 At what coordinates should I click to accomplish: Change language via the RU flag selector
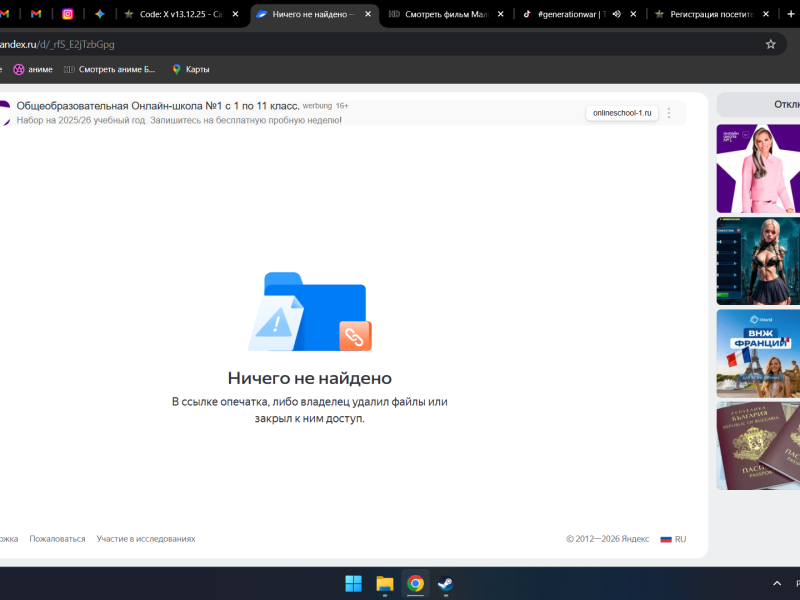[x=673, y=539]
